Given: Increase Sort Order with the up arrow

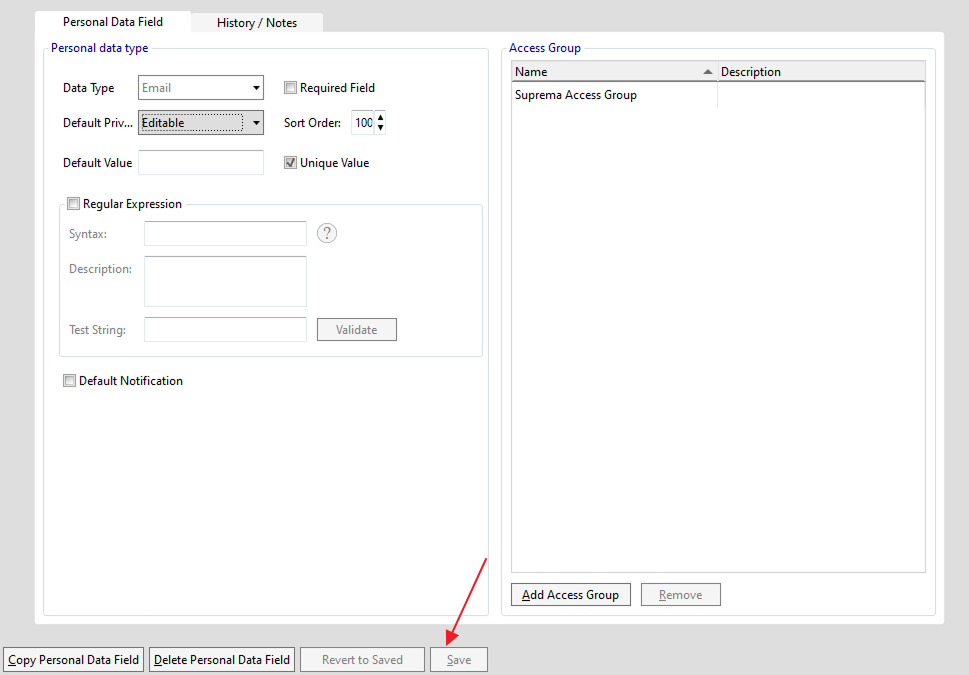Looking at the screenshot, I should click(380, 117).
